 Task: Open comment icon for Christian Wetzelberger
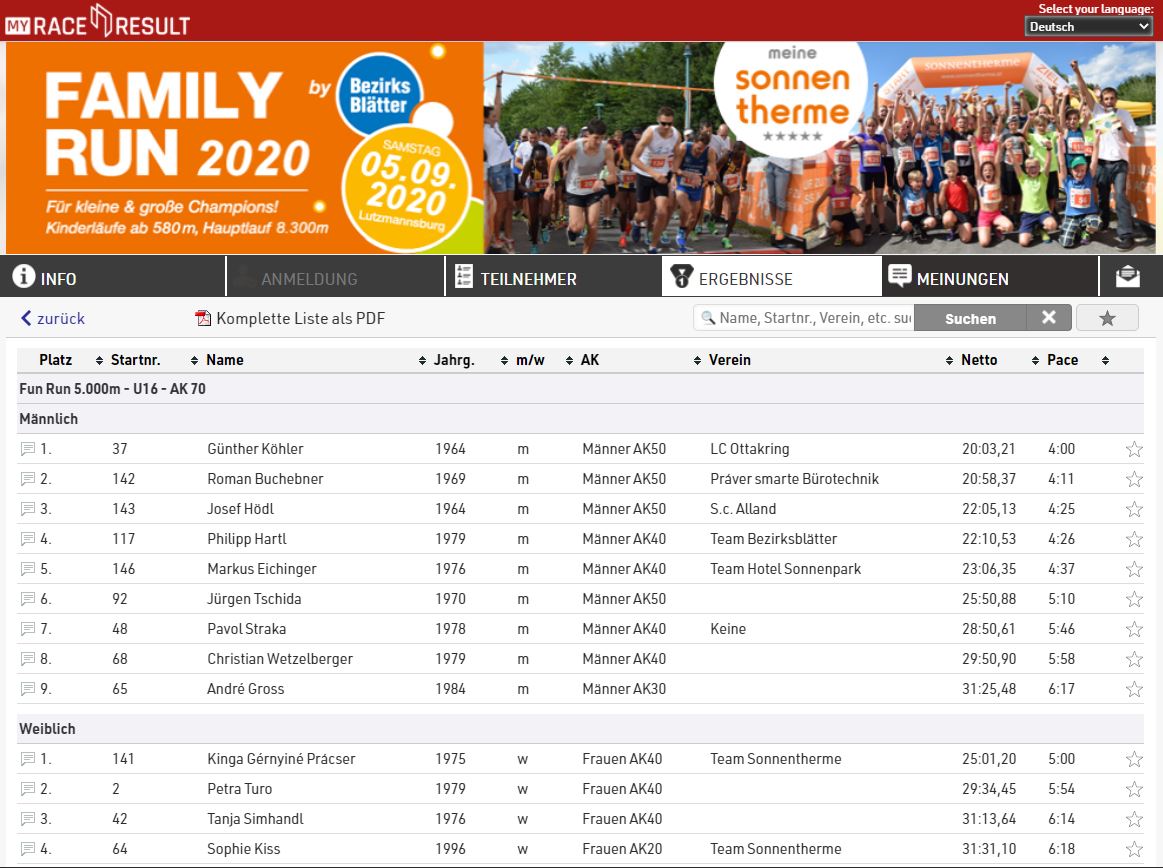pos(27,659)
